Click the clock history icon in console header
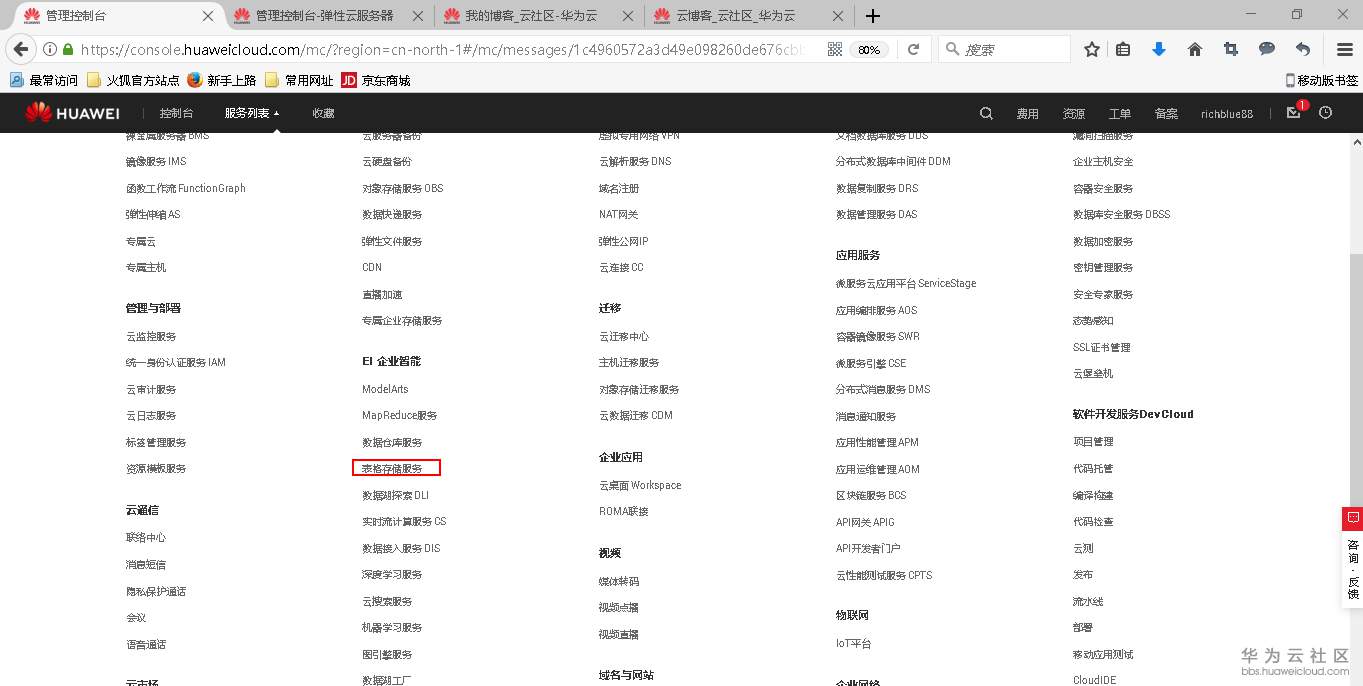 click(1325, 113)
